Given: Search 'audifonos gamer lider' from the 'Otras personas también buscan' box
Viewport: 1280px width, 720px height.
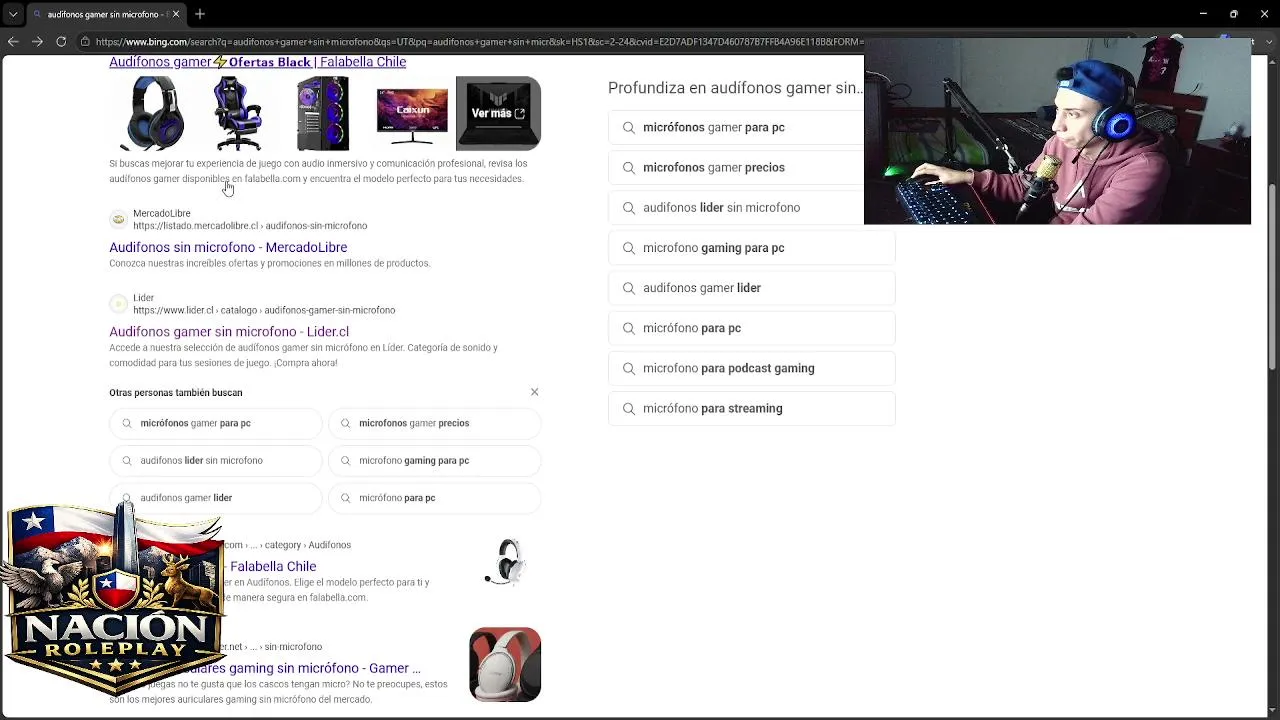Looking at the screenshot, I should [216, 498].
